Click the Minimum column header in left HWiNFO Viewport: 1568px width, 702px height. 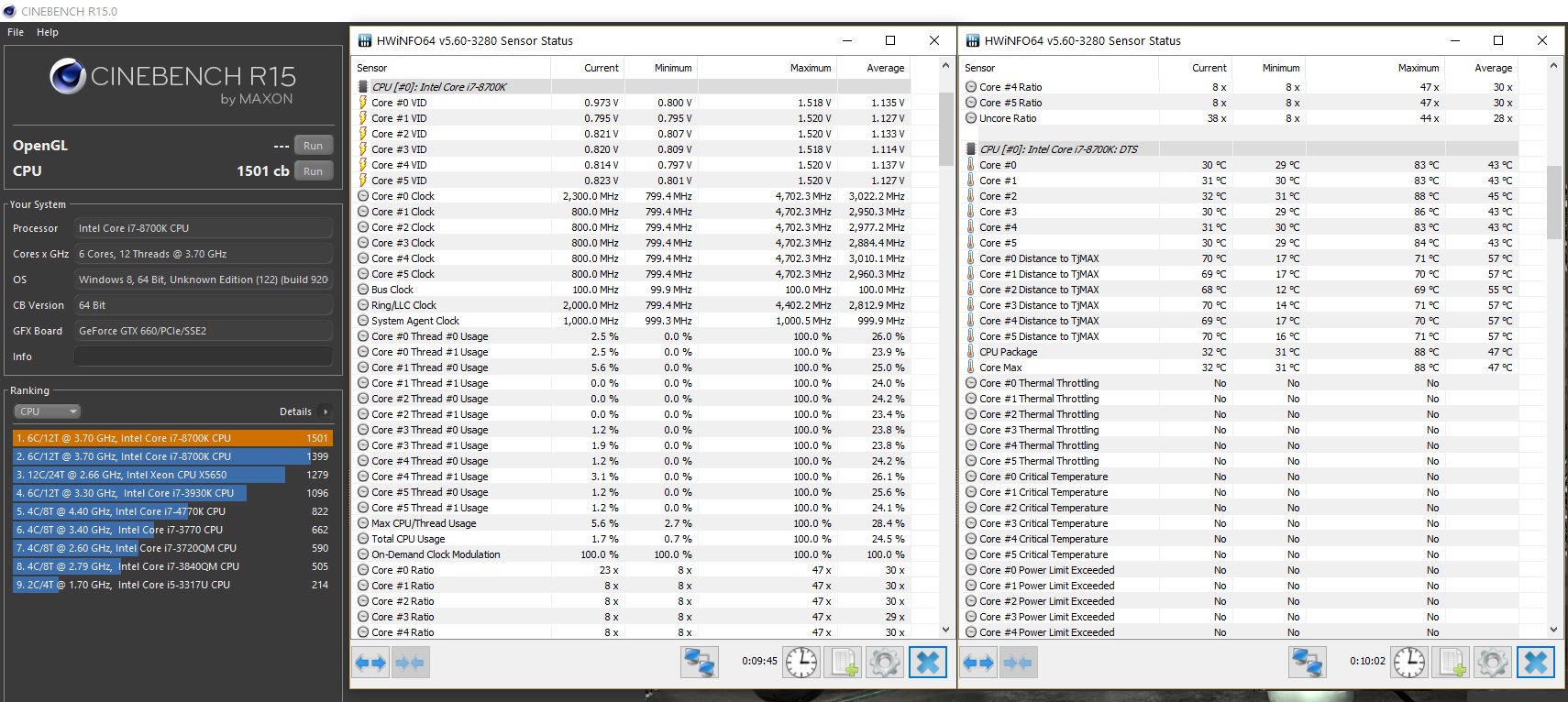pyautogui.click(x=660, y=68)
